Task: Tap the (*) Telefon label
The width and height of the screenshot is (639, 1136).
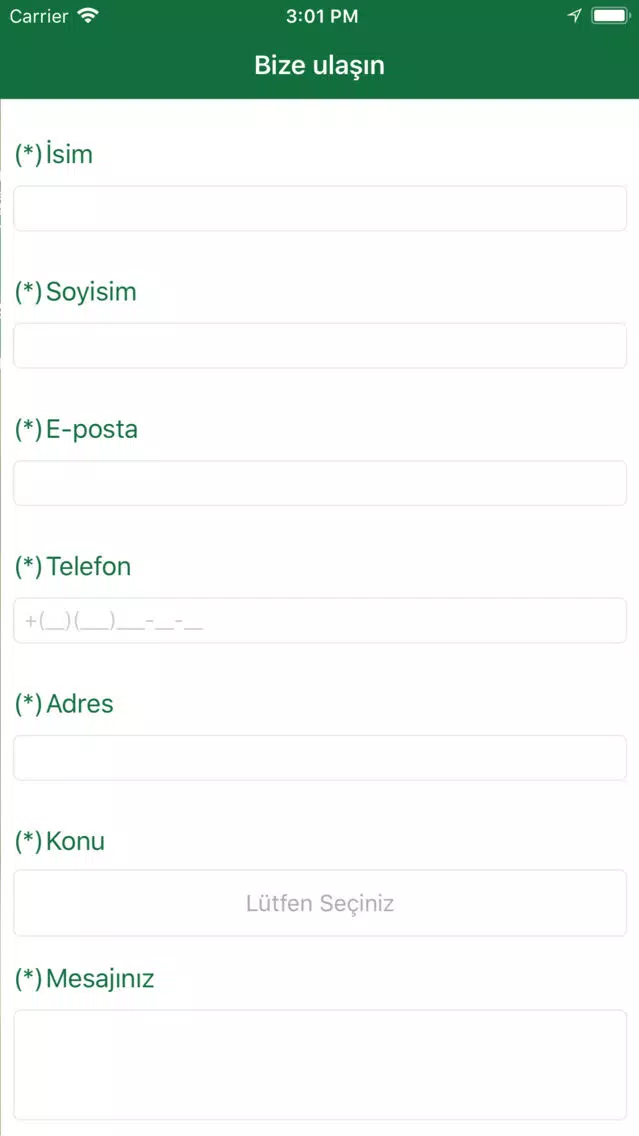Action: coord(73,567)
